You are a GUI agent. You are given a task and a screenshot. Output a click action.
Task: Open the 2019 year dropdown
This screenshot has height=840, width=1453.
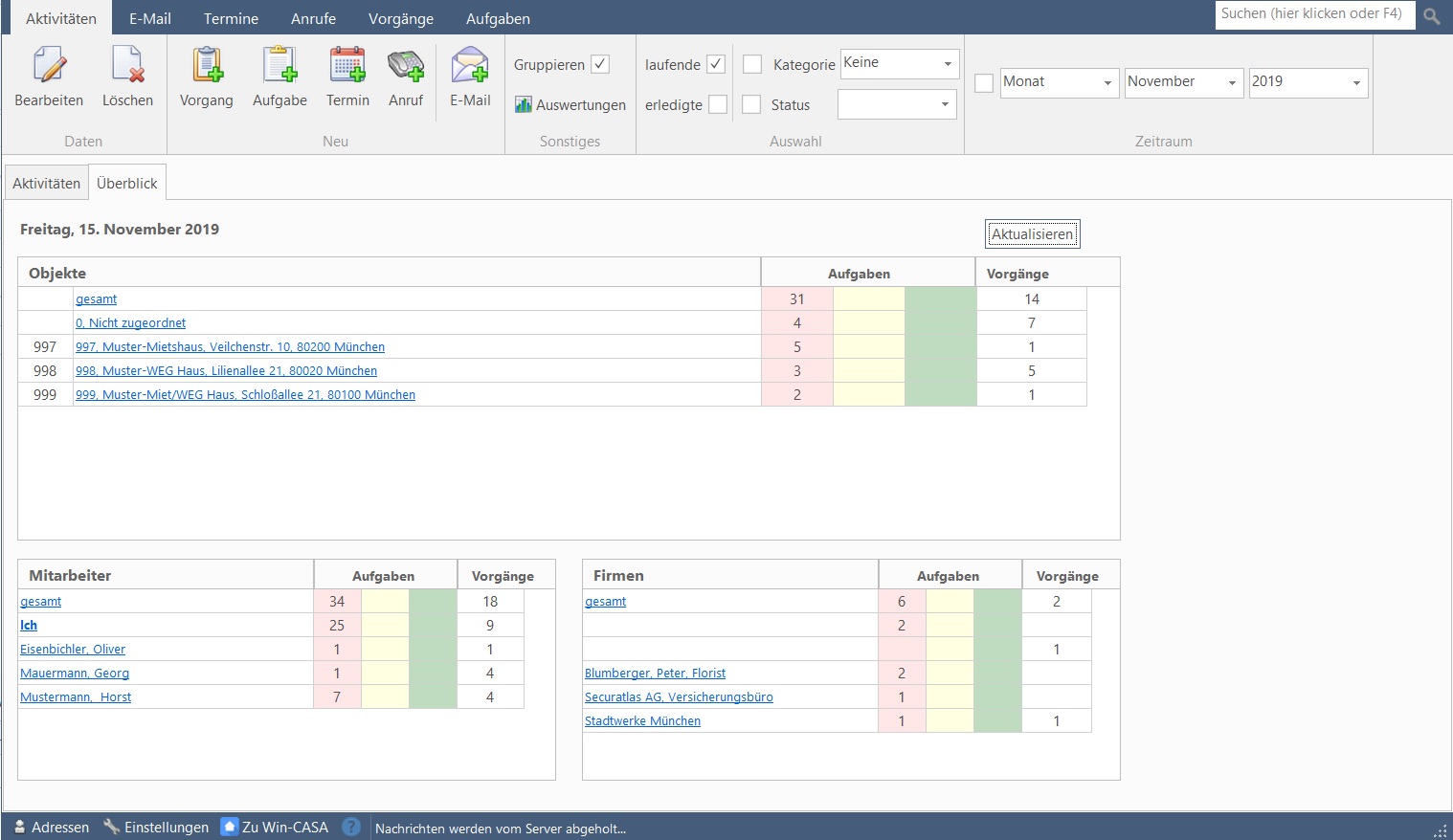(x=1308, y=83)
